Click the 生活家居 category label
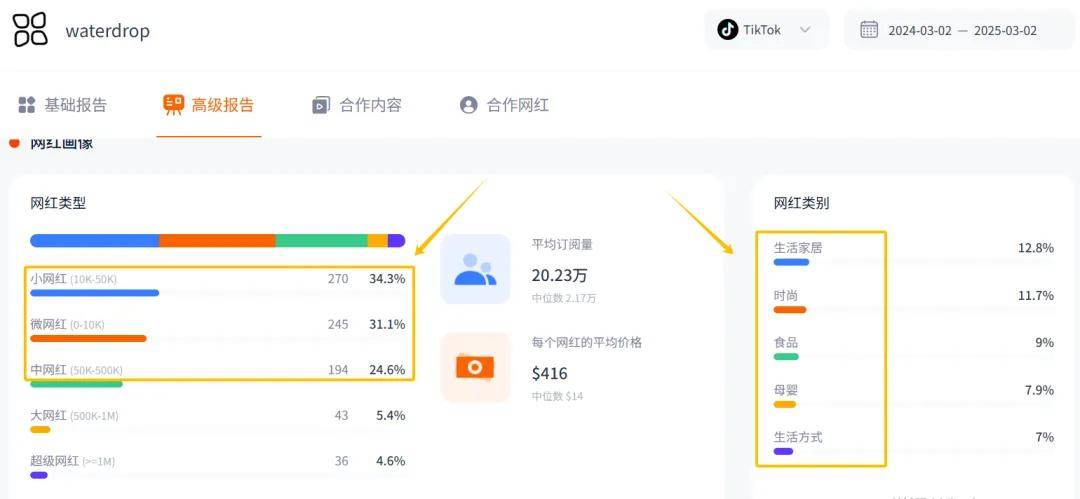This screenshot has width=1080, height=499. [x=798, y=248]
